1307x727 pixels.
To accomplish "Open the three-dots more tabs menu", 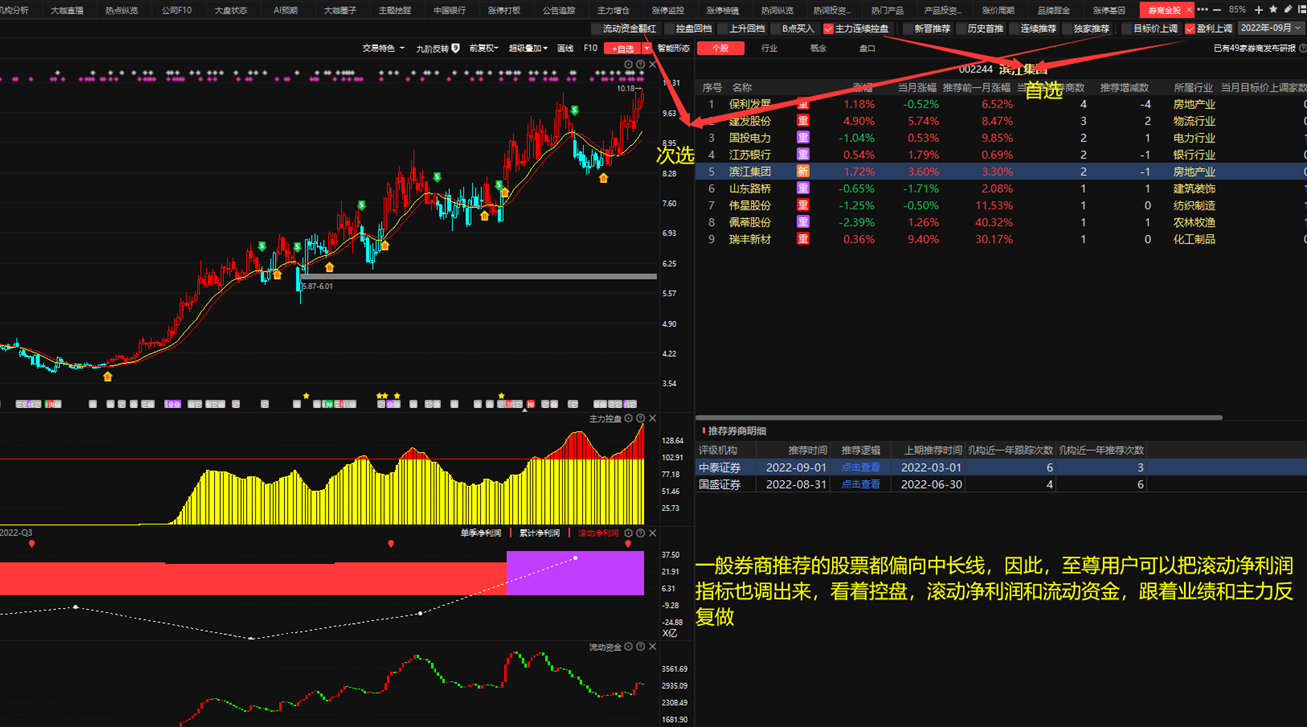I will click(x=1202, y=10).
